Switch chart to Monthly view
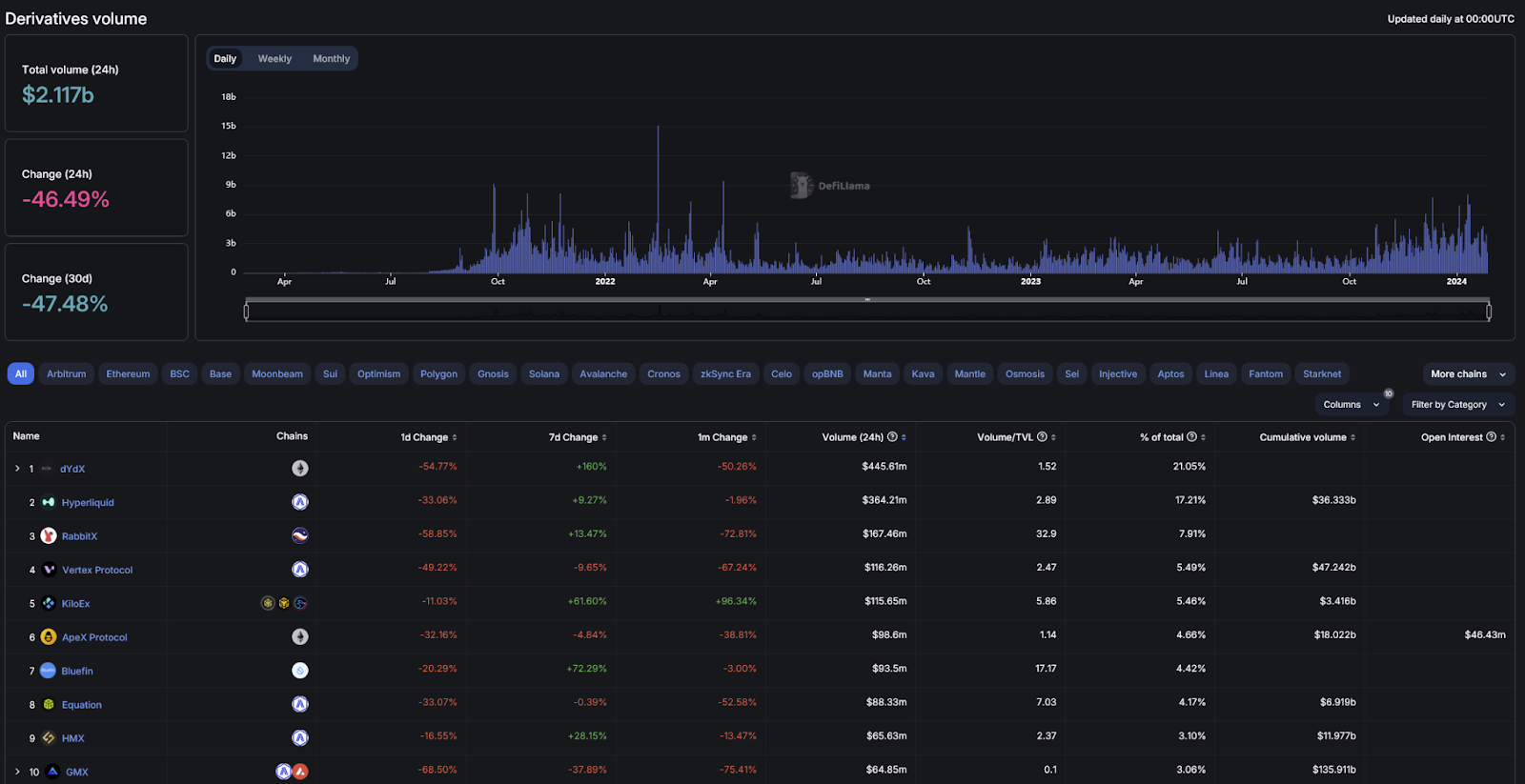The image size is (1525, 784). tap(331, 58)
